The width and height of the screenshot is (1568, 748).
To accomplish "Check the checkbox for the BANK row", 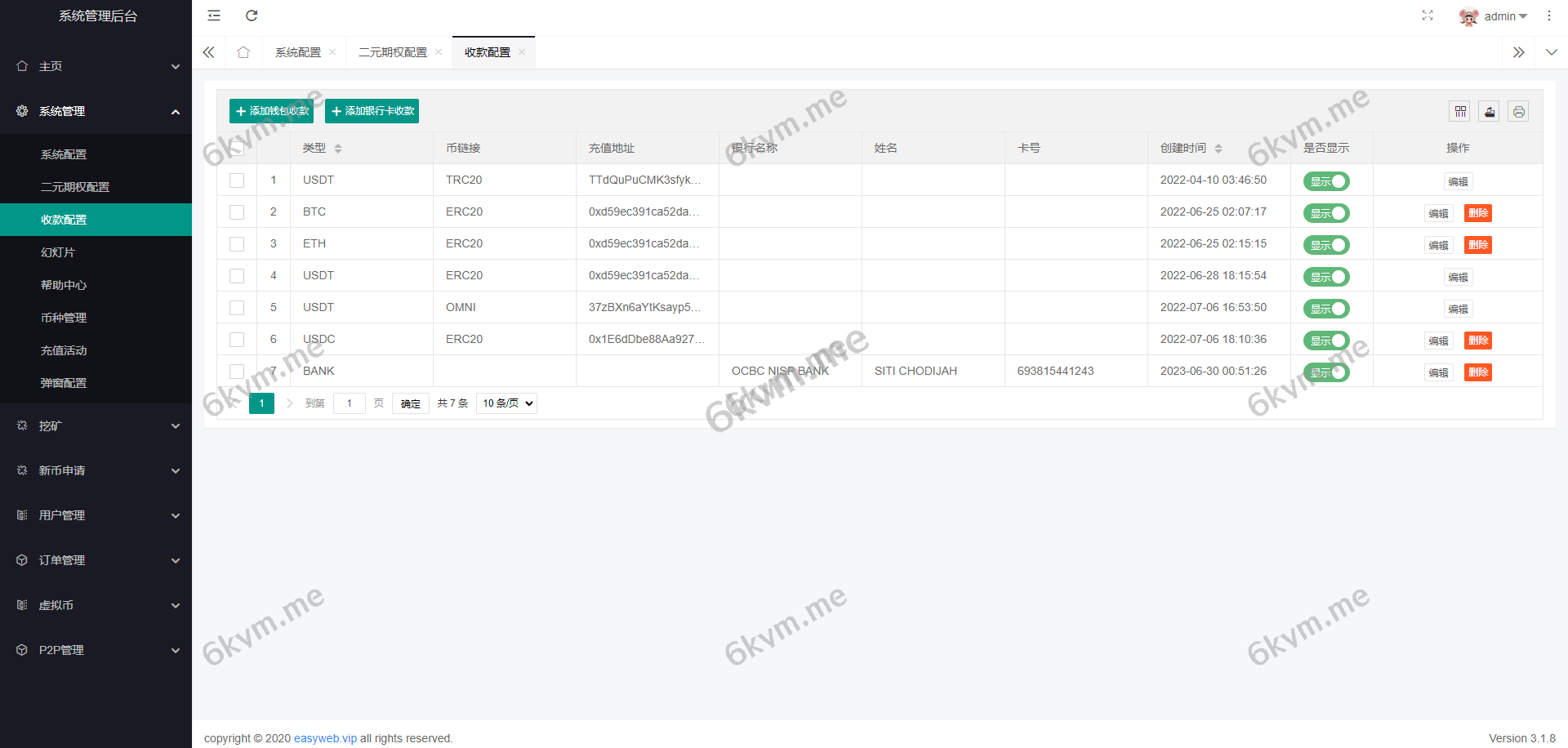I will 237,371.
